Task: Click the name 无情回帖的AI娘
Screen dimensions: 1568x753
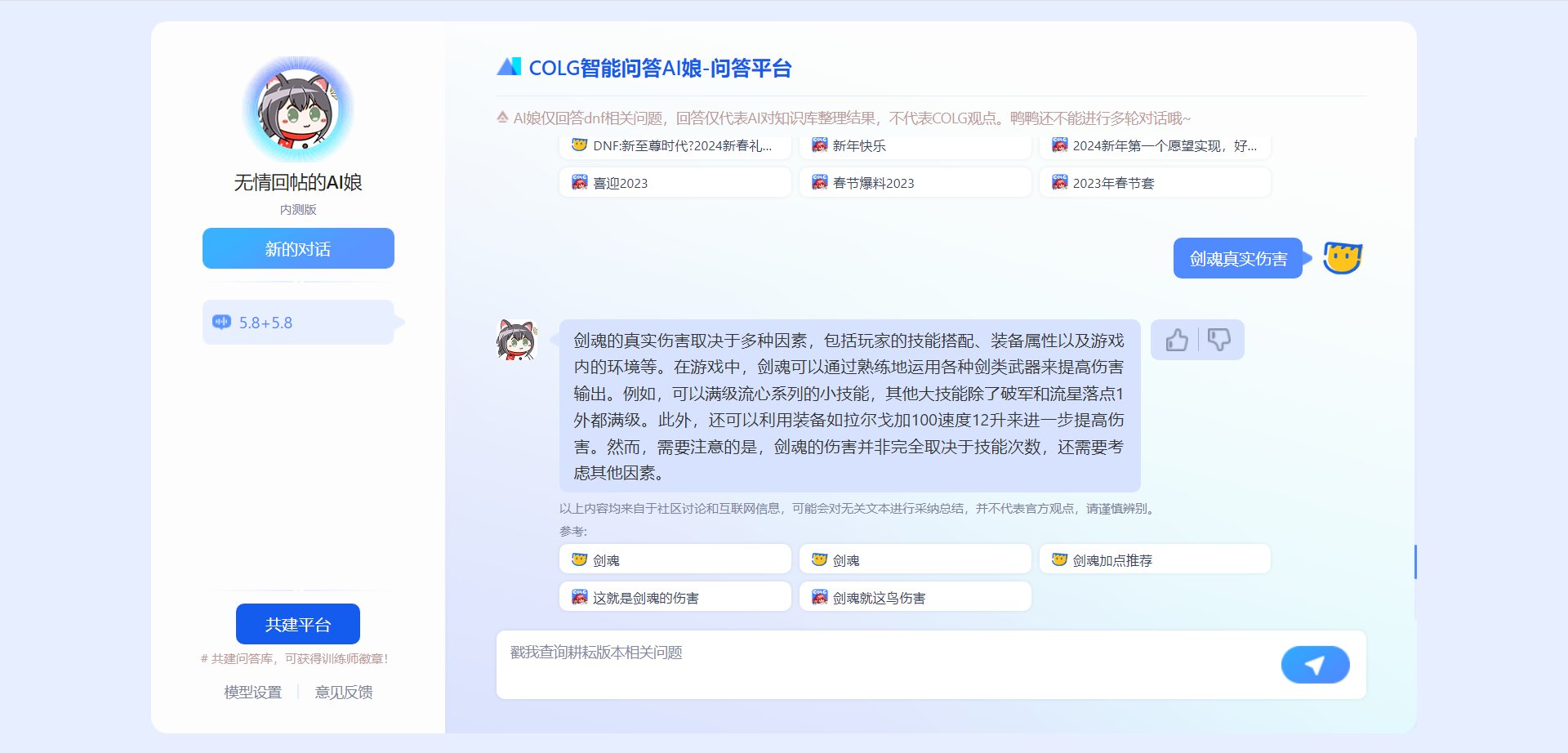Action: [x=298, y=182]
